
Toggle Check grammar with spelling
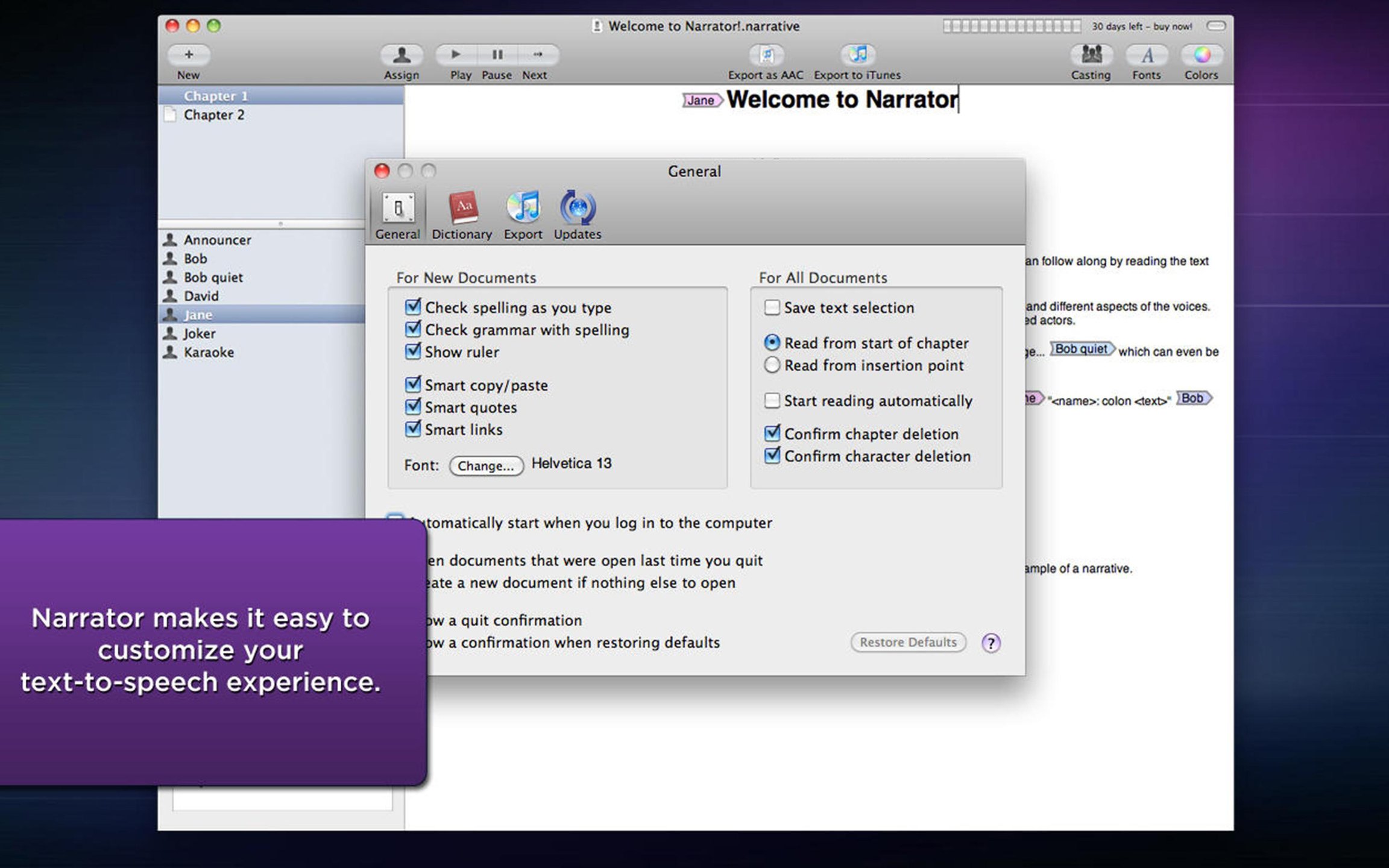click(413, 329)
